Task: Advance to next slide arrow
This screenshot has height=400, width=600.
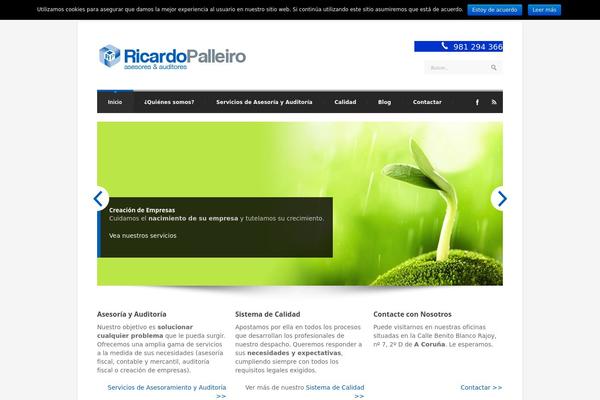Action: coord(502,198)
